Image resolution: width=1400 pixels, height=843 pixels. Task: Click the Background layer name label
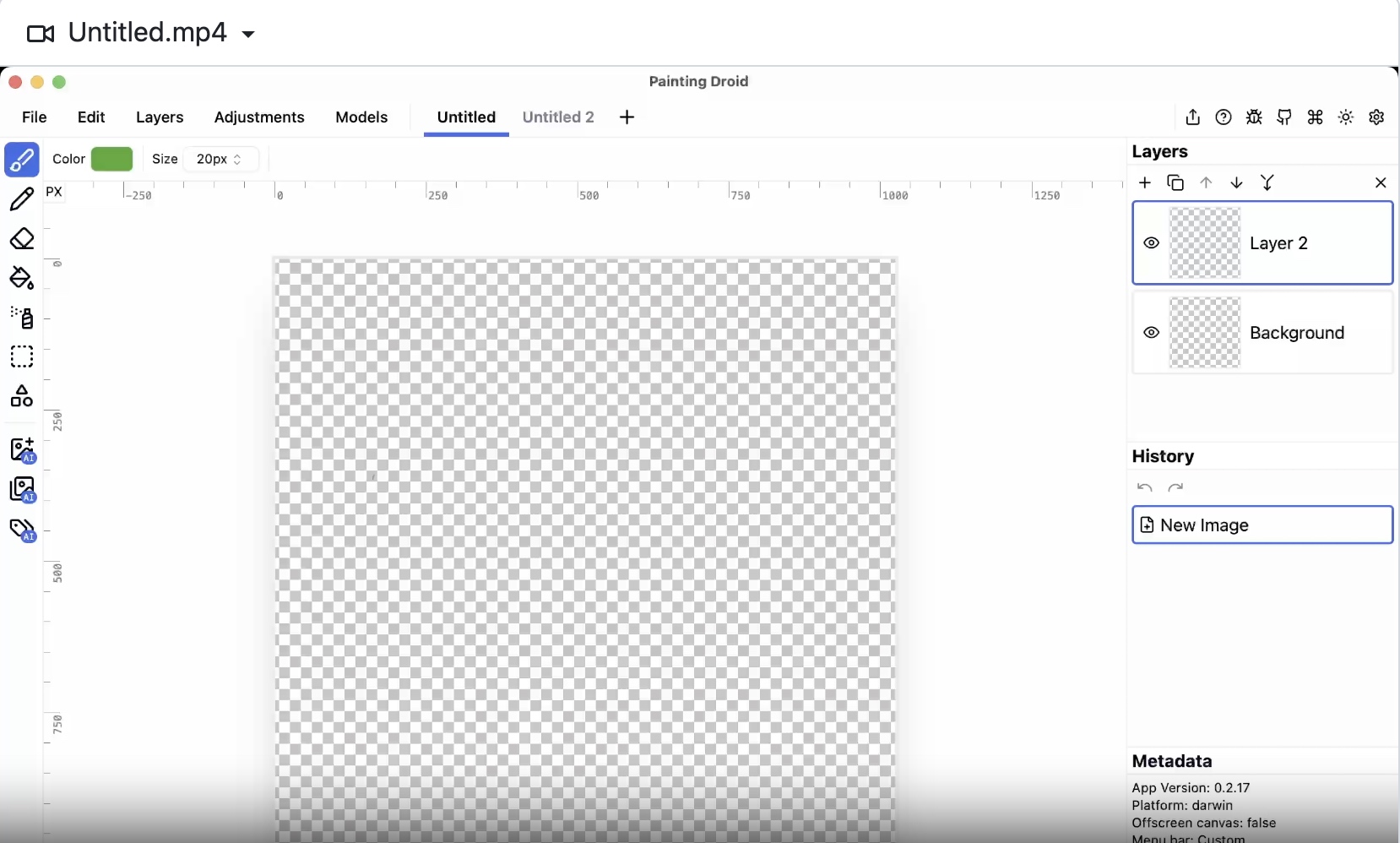1297,333
